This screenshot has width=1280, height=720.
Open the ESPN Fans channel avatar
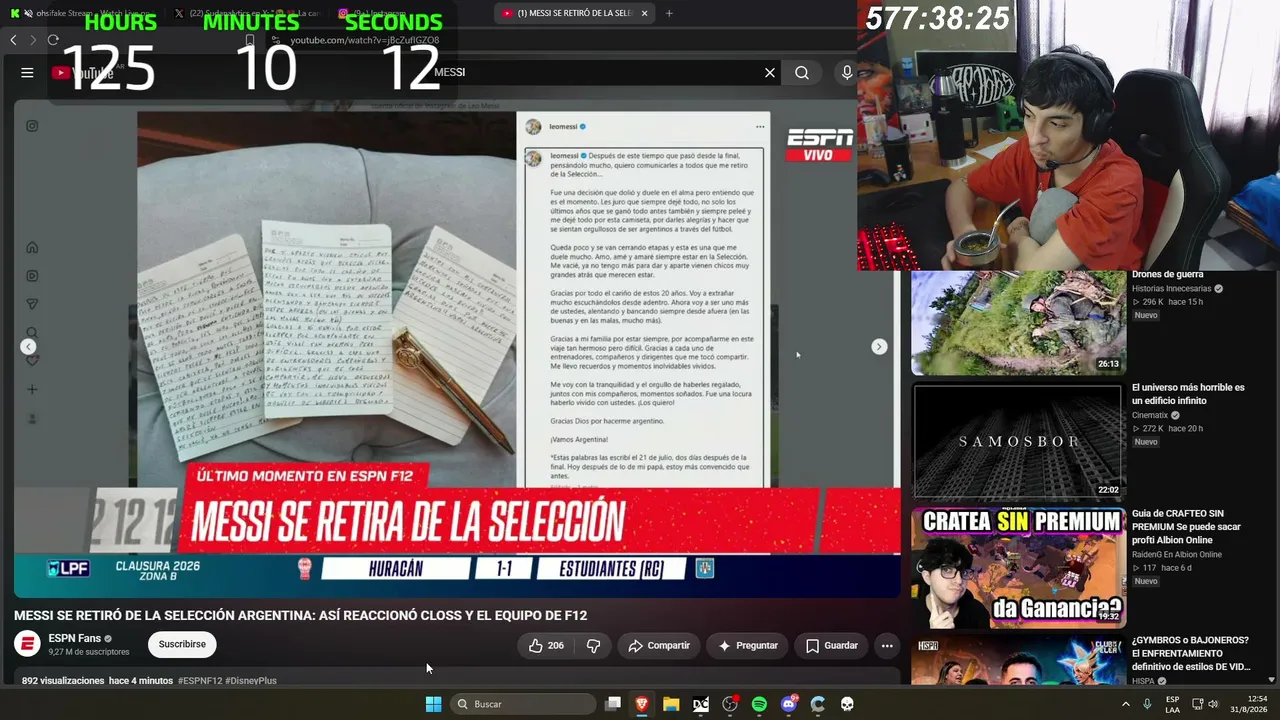click(27, 644)
